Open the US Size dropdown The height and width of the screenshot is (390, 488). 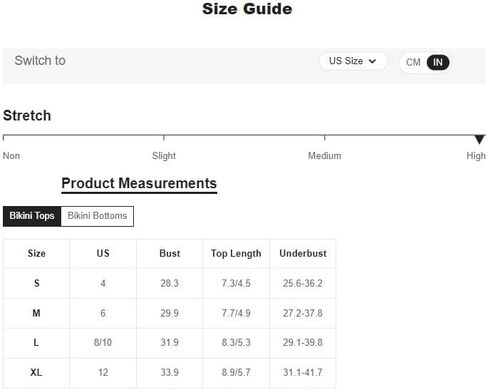pyautogui.click(x=353, y=61)
